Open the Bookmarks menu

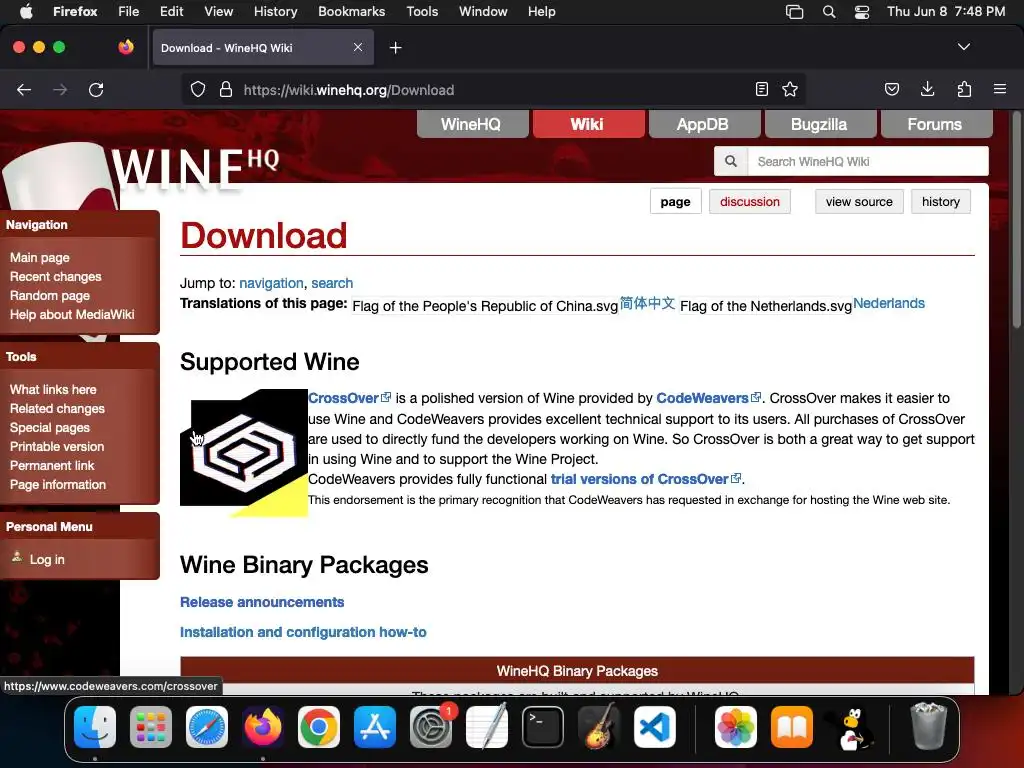351,11
